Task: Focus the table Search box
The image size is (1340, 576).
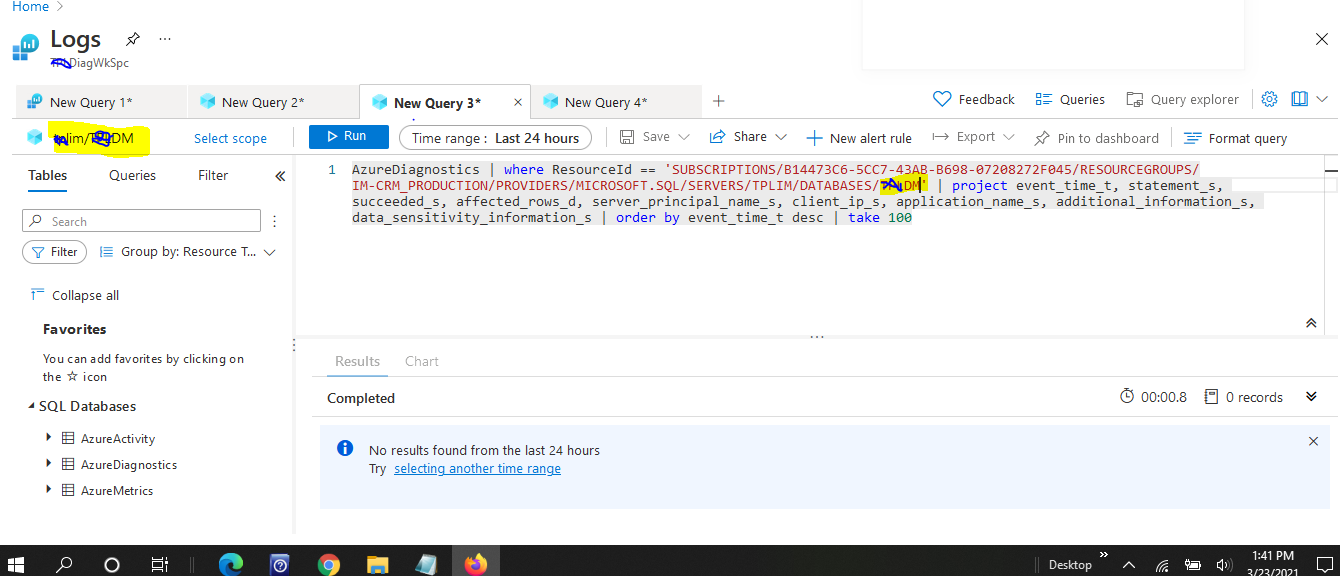Action: pos(141,221)
